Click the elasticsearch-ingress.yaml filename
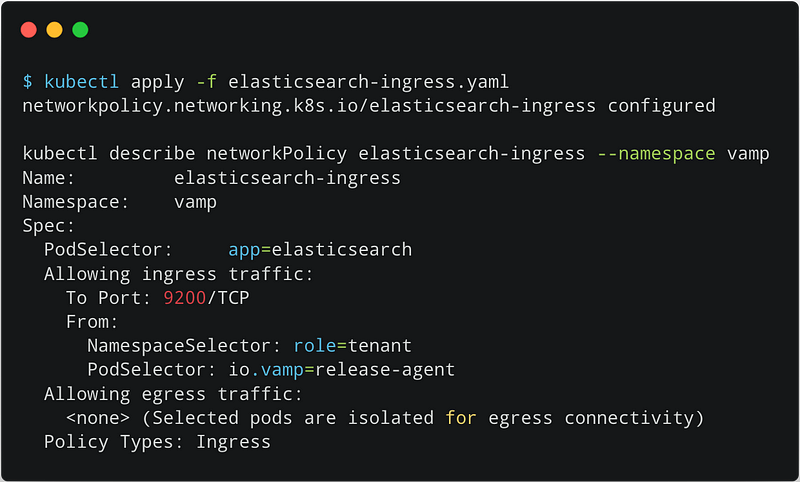 pos(368,82)
